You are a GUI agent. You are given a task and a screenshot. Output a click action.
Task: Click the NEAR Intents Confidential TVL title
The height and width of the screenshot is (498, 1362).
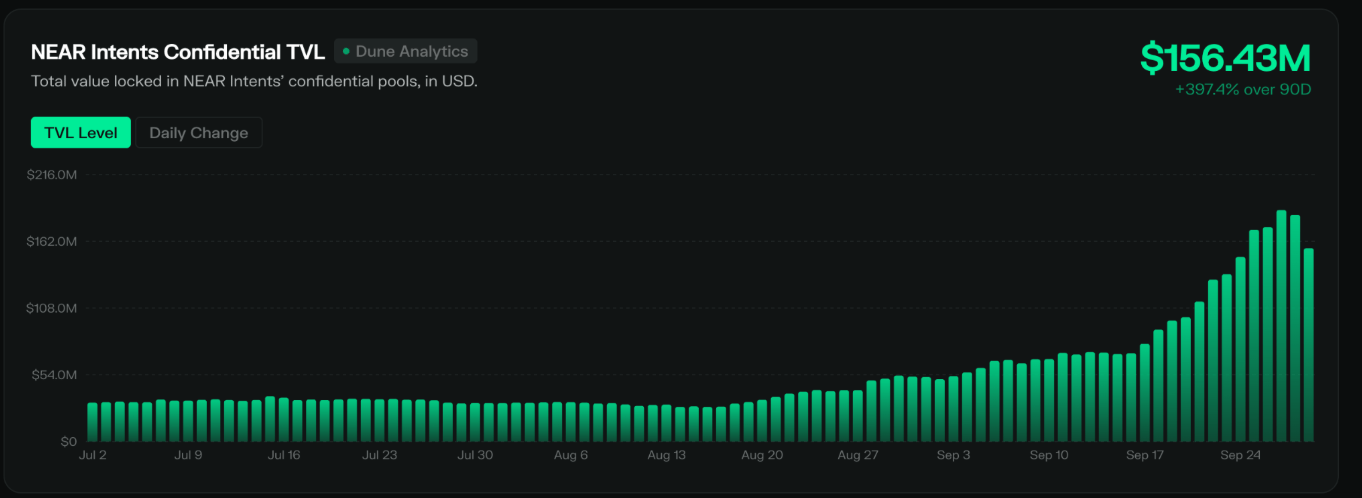[x=178, y=52]
